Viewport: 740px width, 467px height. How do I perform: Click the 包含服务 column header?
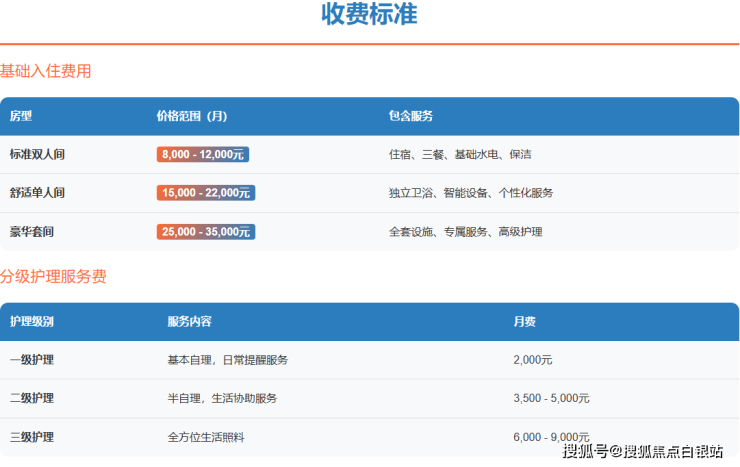(410, 116)
